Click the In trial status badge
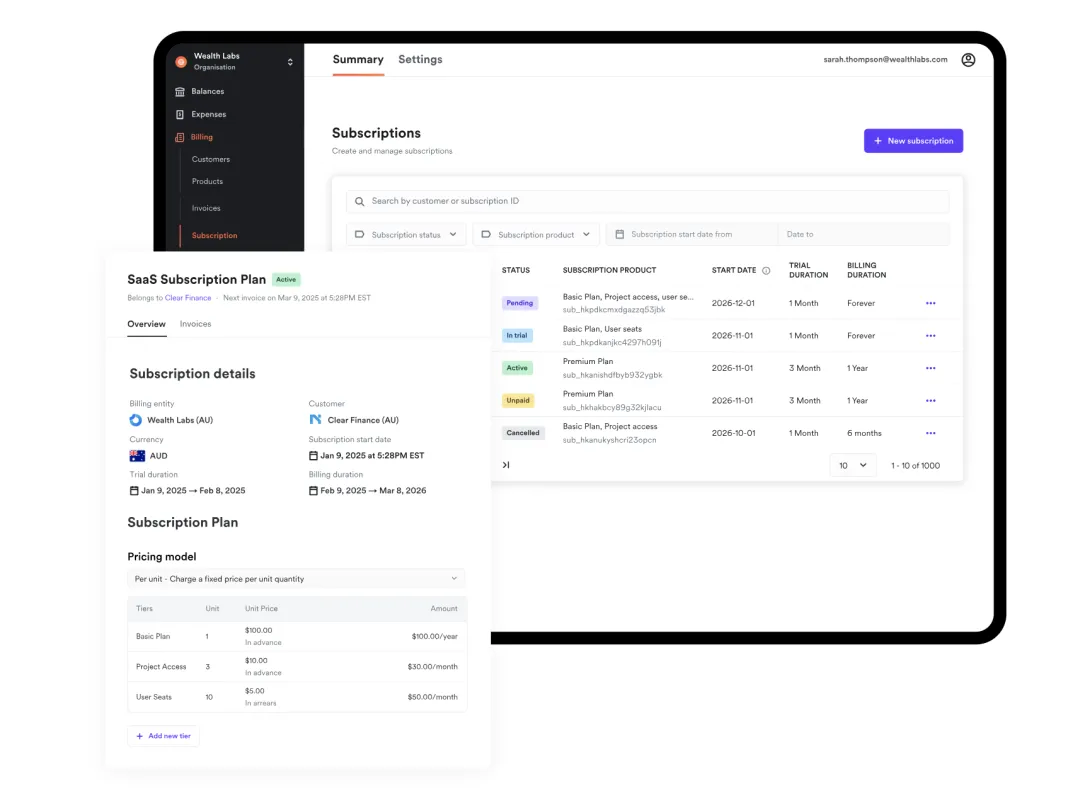The height and width of the screenshot is (796, 1080). (517, 335)
